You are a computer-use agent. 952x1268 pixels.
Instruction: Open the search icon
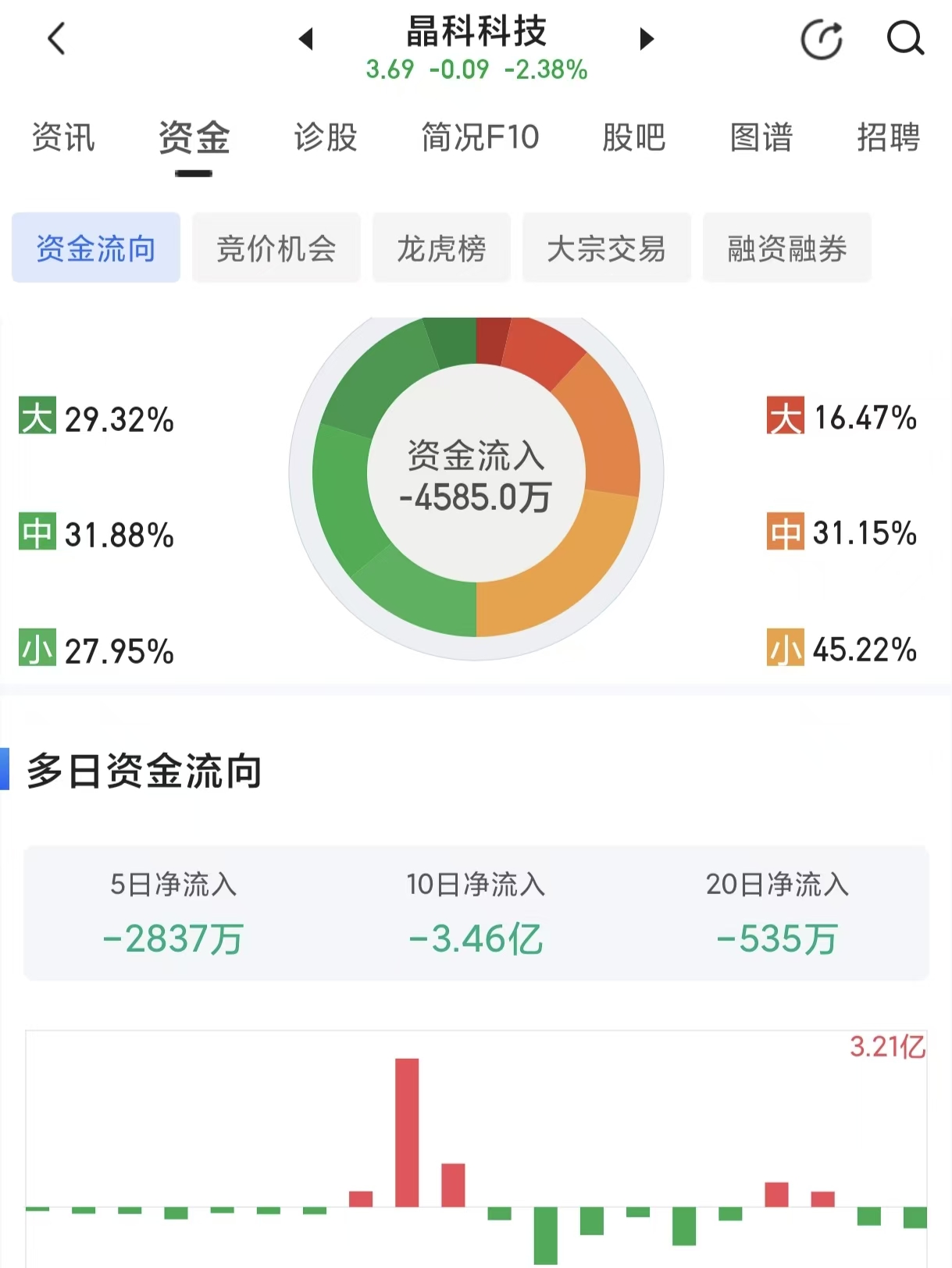[905, 38]
